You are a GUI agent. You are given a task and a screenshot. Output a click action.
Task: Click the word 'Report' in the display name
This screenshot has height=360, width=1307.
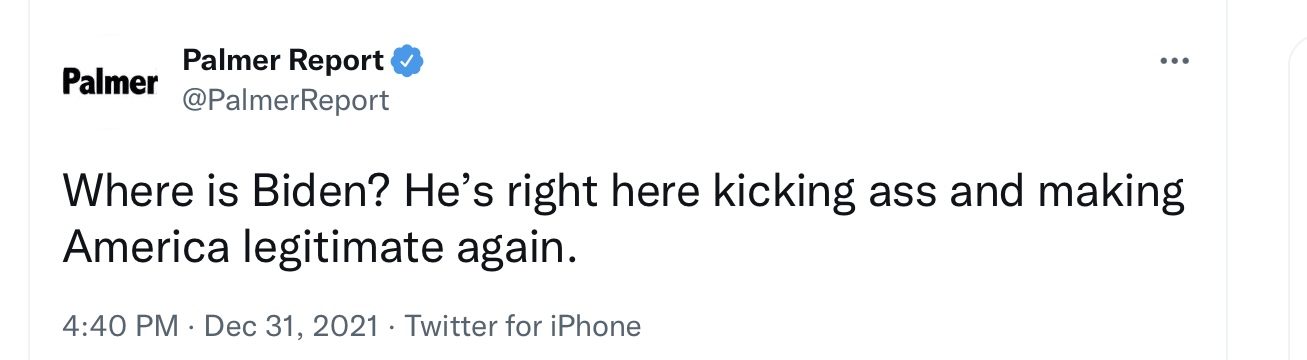tap(336, 61)
